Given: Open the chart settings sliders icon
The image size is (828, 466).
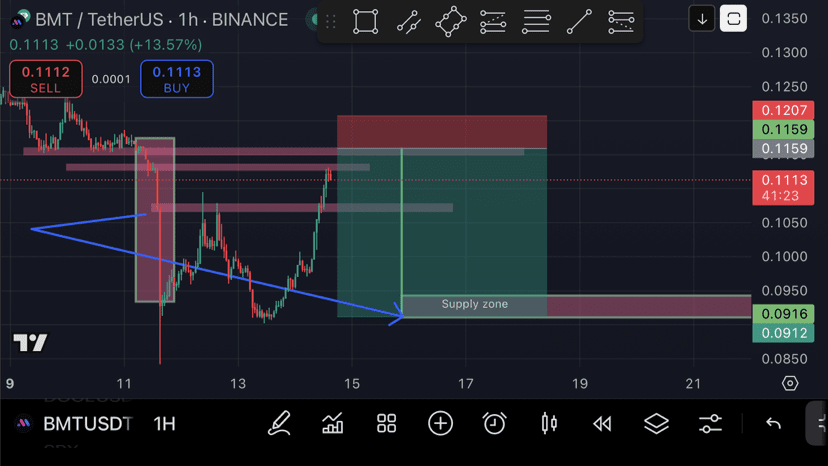Looking at the screenshot, I should click(x=710, y=423).
